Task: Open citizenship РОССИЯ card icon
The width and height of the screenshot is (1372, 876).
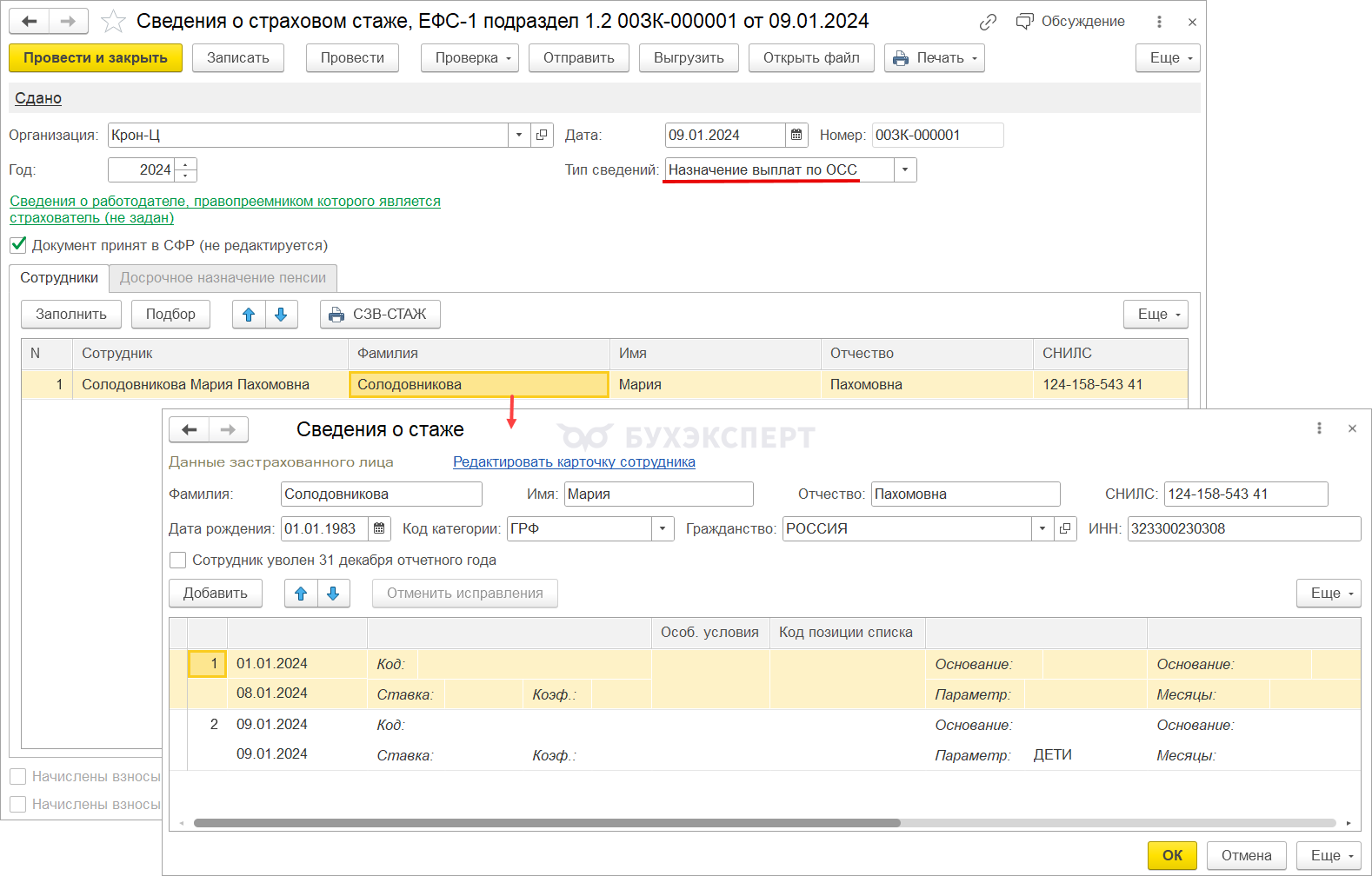Action: [x=1065, y=528]
